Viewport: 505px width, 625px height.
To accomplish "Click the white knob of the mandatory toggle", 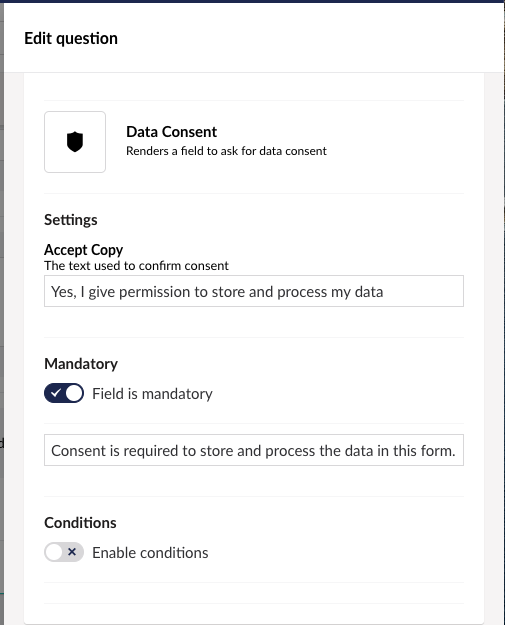I will 74,393.
